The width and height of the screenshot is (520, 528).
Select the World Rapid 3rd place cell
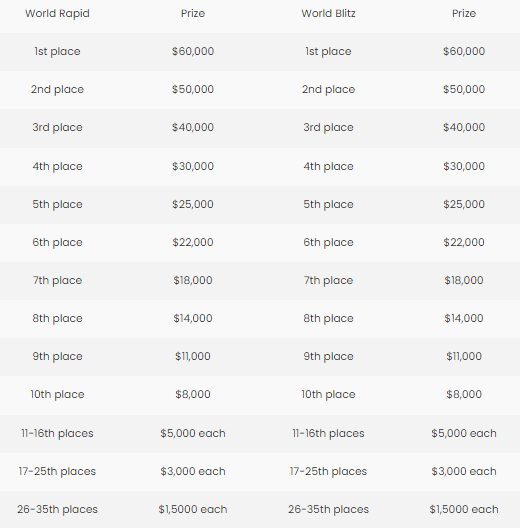(x=57, y=128)
